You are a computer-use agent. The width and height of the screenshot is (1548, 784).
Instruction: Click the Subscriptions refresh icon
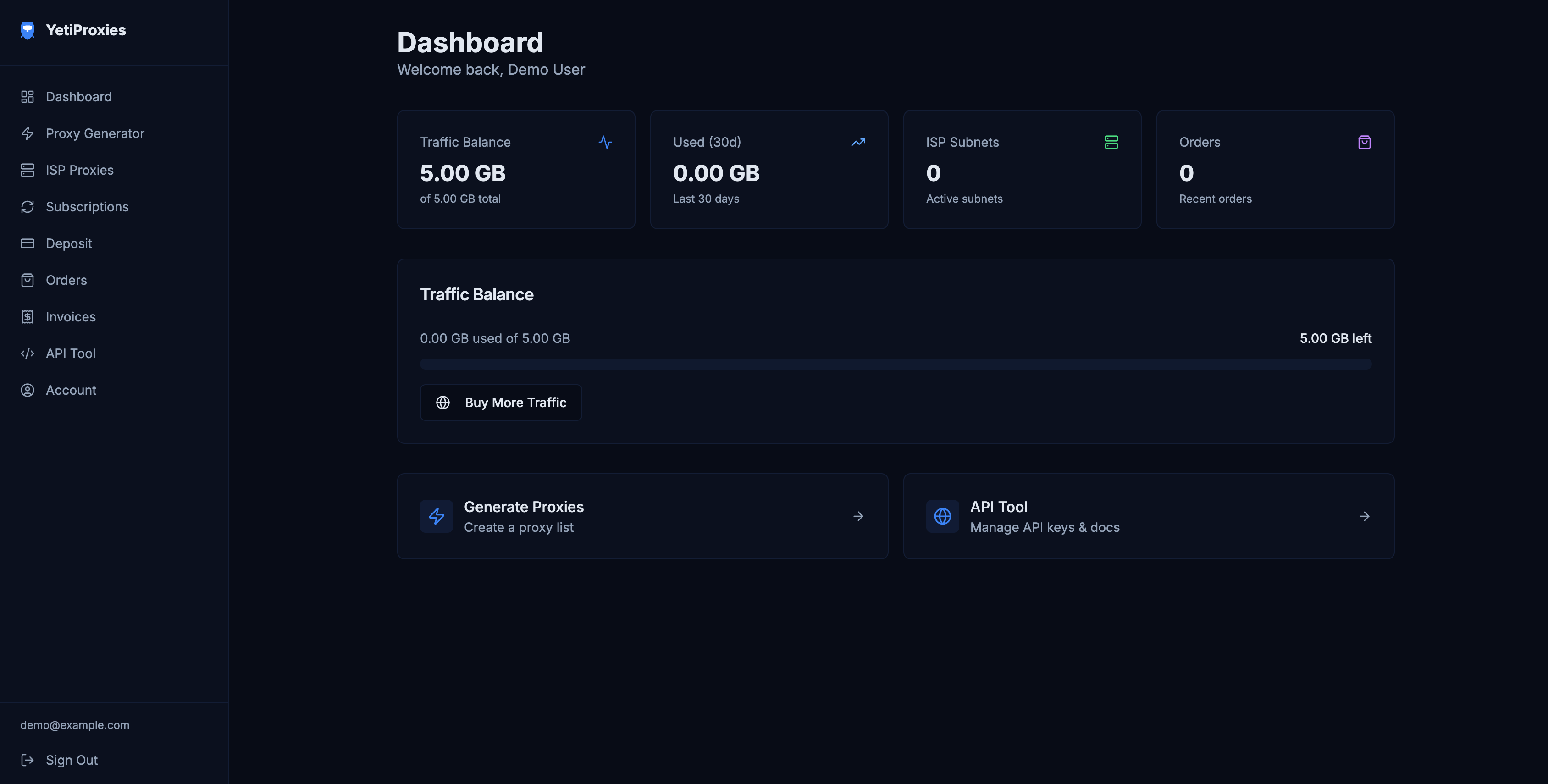point(28,207)
